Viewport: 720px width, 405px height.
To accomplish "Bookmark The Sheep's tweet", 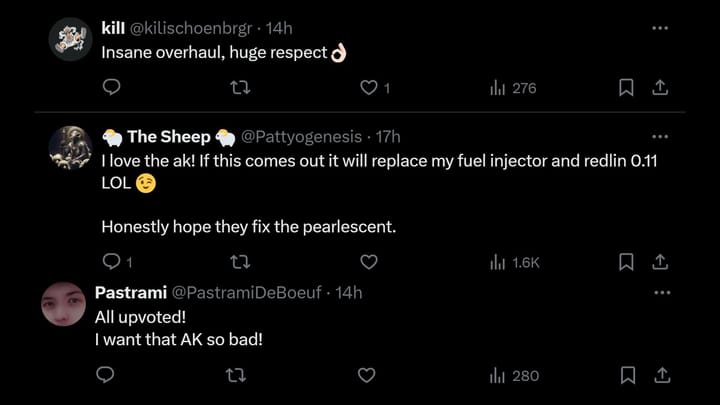I will pos(626,262).
